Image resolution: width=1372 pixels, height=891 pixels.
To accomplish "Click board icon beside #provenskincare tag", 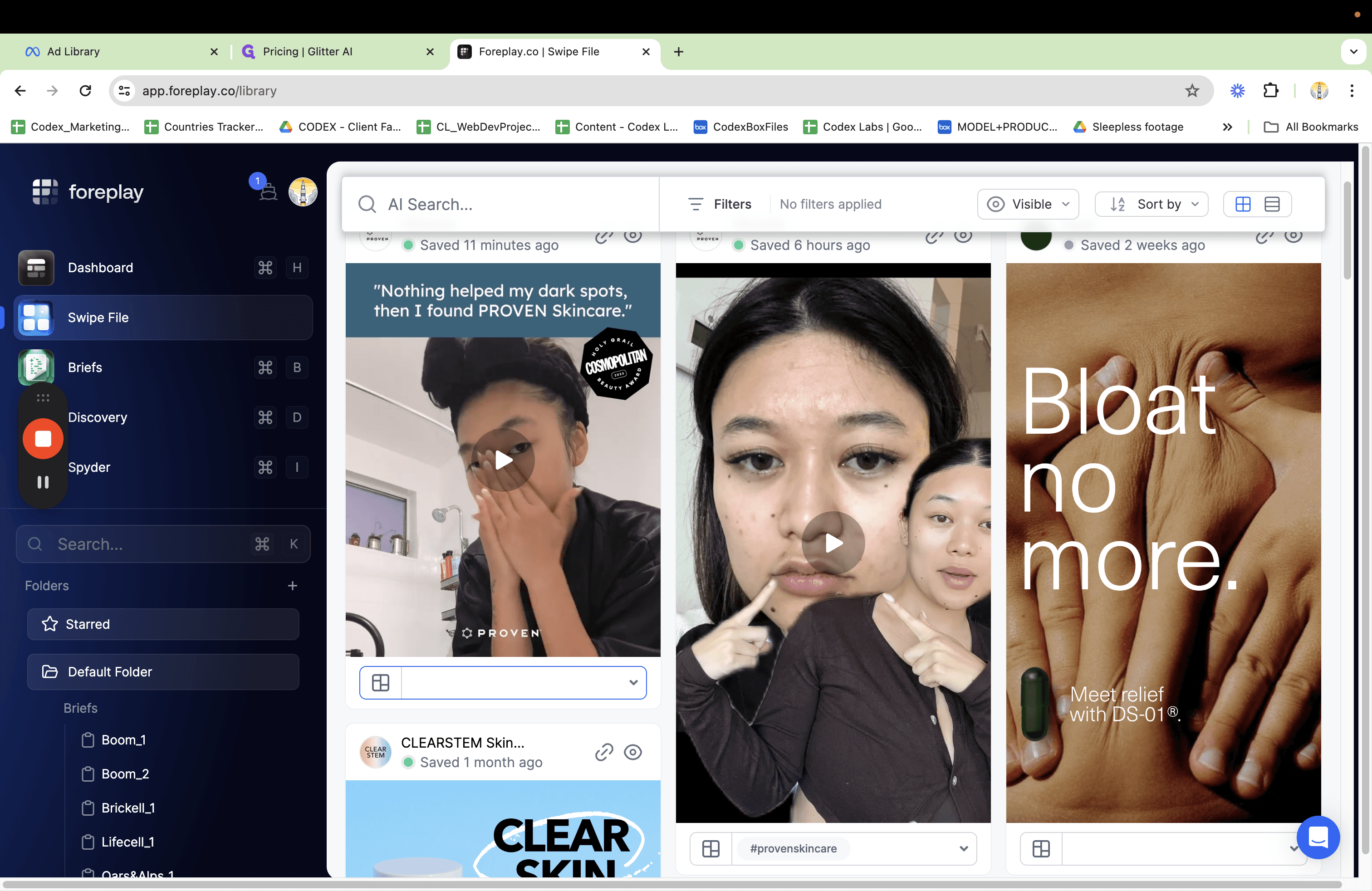I will 711,848.
